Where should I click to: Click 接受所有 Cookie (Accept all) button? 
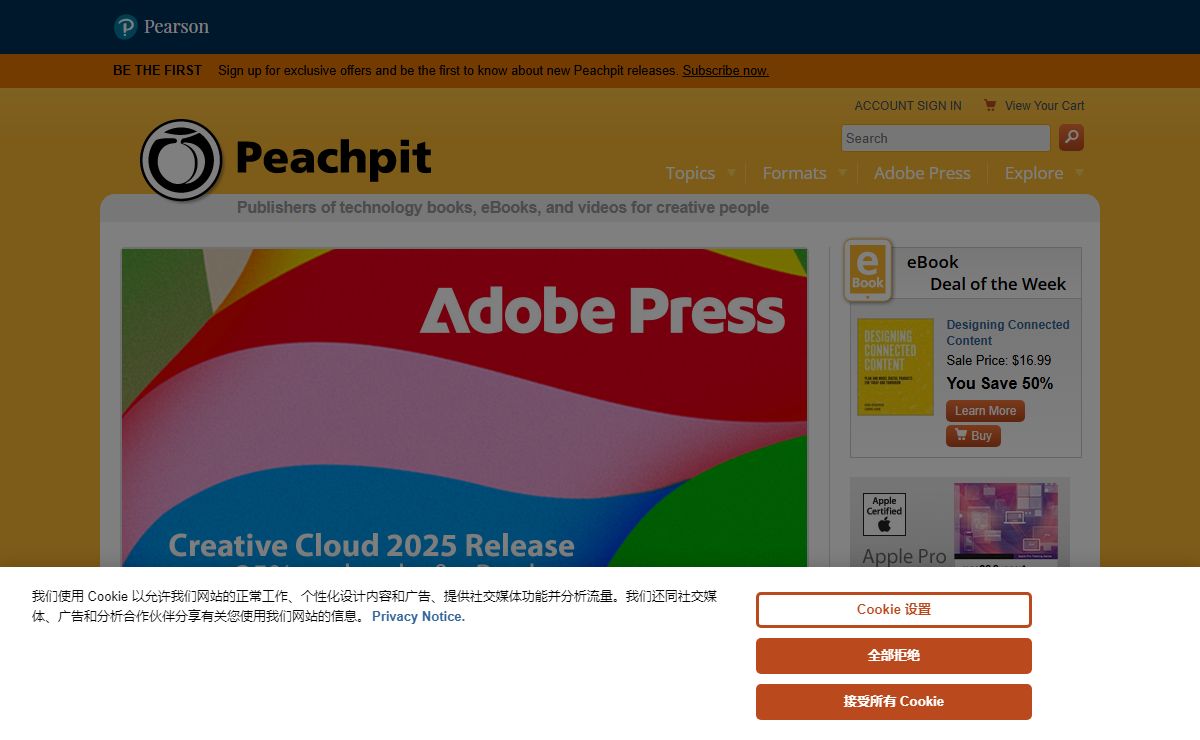click(x=894, y=702)
